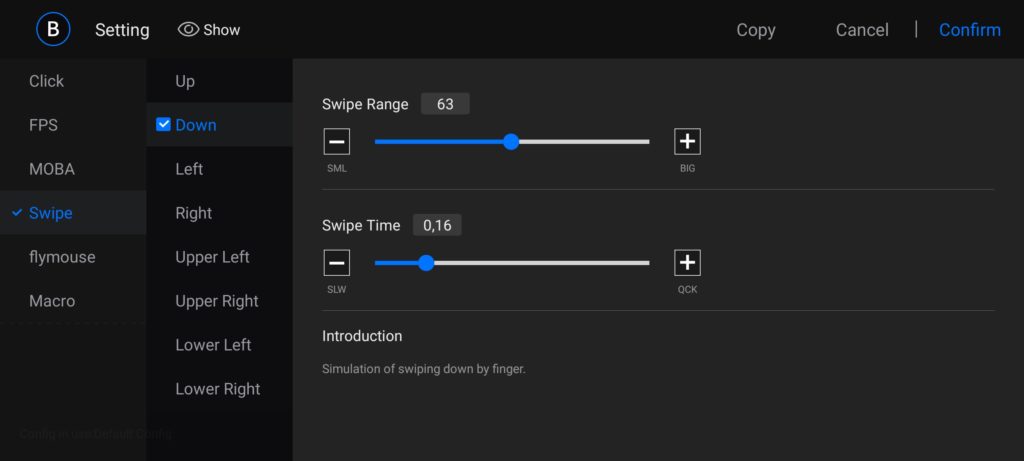This screenshot has width=1024, height=461.
Task: Switch to the flymouse category
Action: tap(62, 257)
